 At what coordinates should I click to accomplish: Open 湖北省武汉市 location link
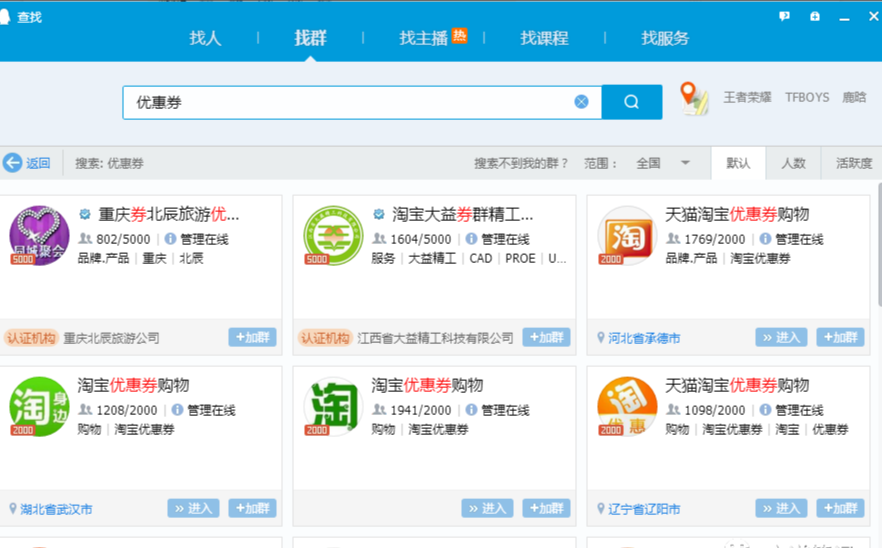coord(56,509)
